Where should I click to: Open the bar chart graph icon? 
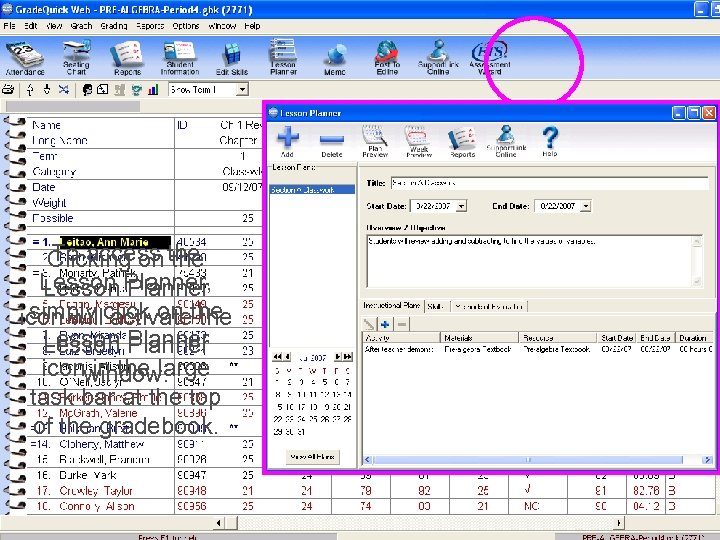pyautogui.click(x=153, y=90)
